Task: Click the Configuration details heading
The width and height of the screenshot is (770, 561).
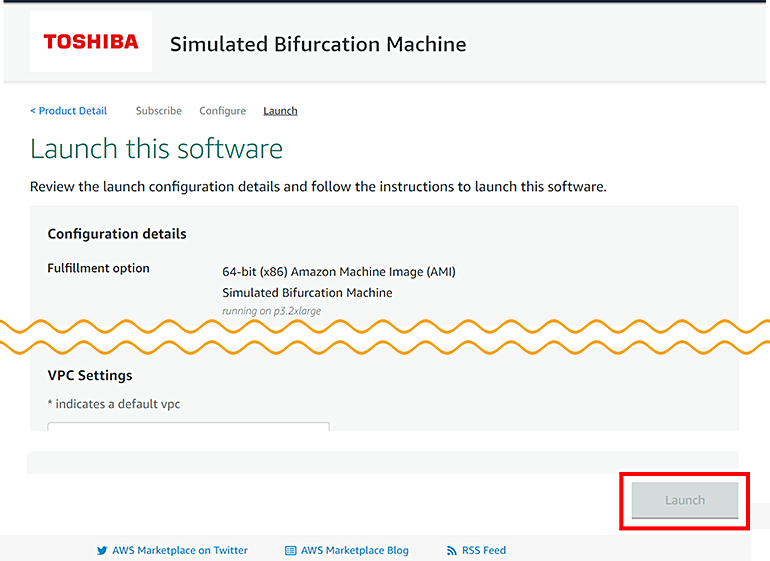Action: tap(117, 234)
